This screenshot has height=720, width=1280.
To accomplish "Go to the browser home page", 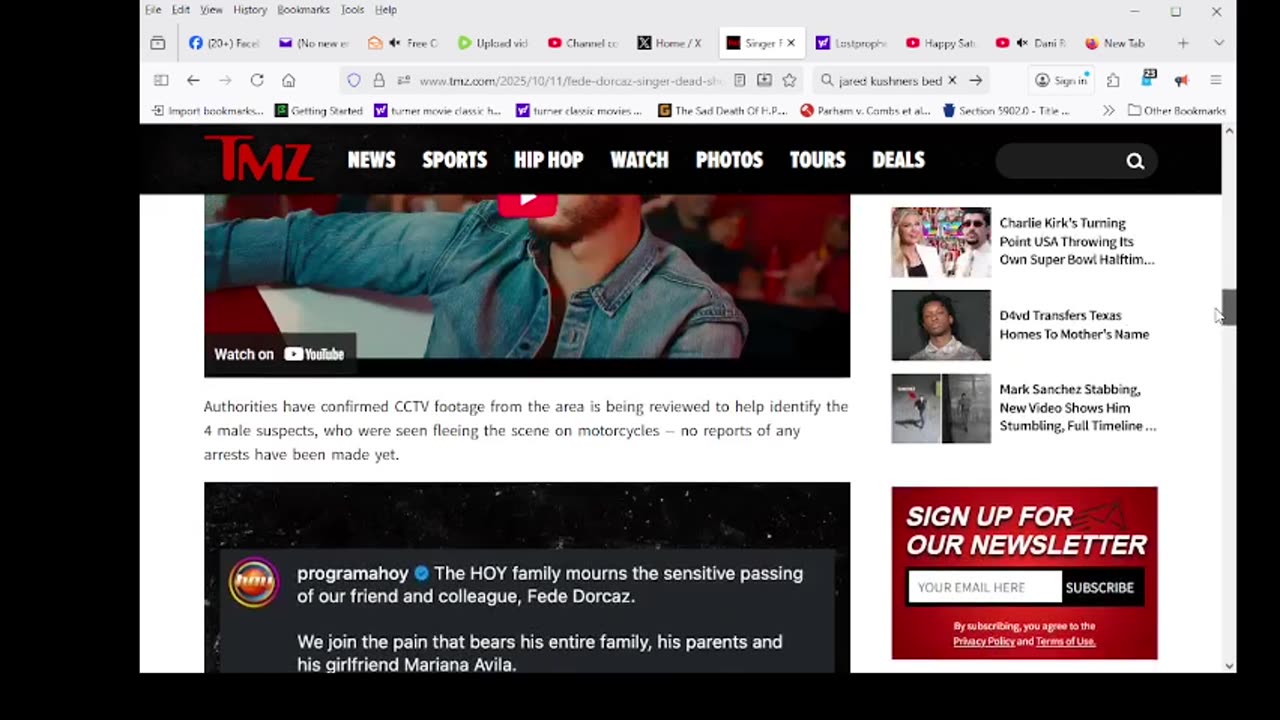I will point(289,80).
